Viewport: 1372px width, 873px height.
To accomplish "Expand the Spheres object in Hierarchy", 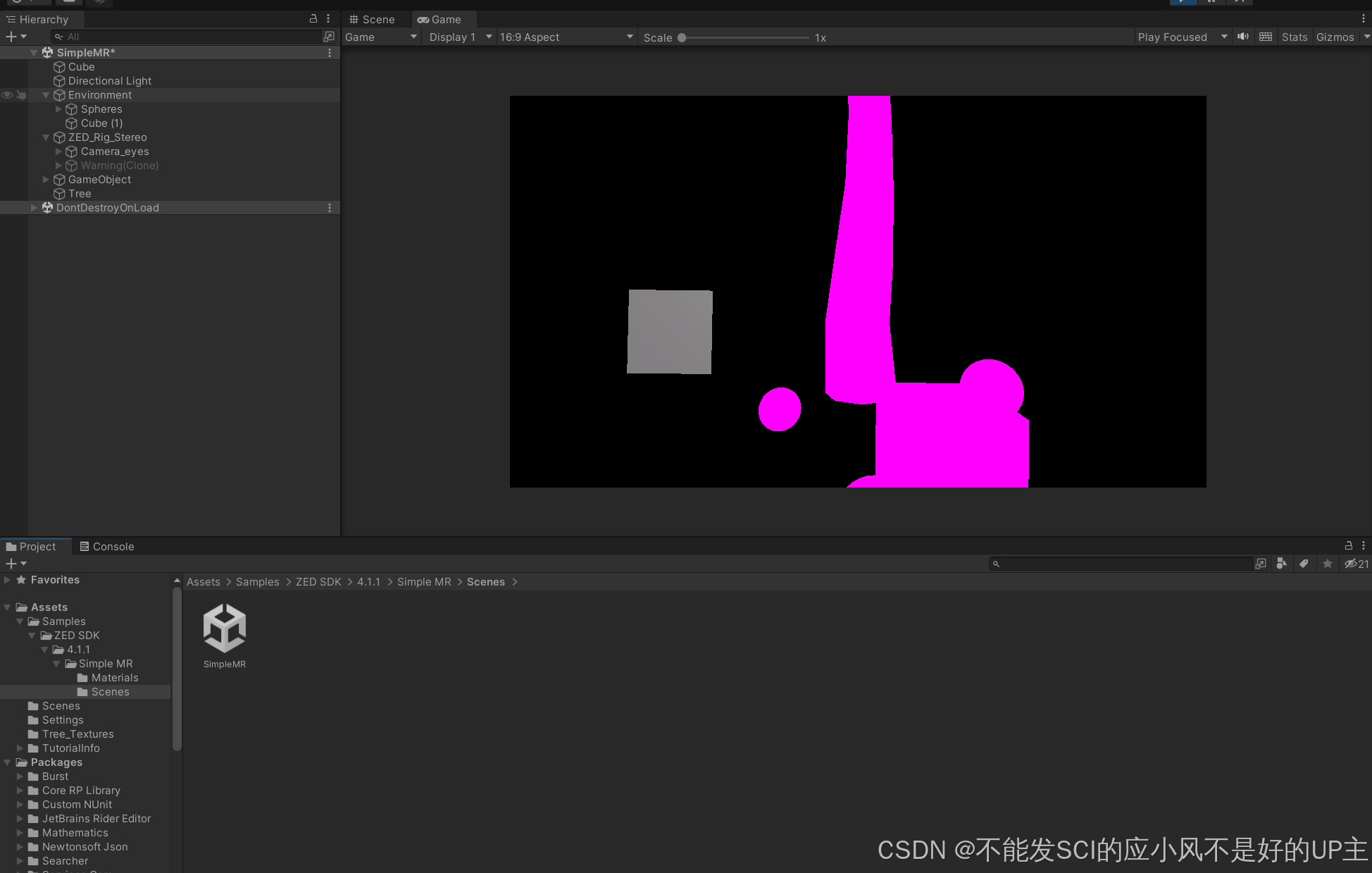I will (x=58, y=109).
